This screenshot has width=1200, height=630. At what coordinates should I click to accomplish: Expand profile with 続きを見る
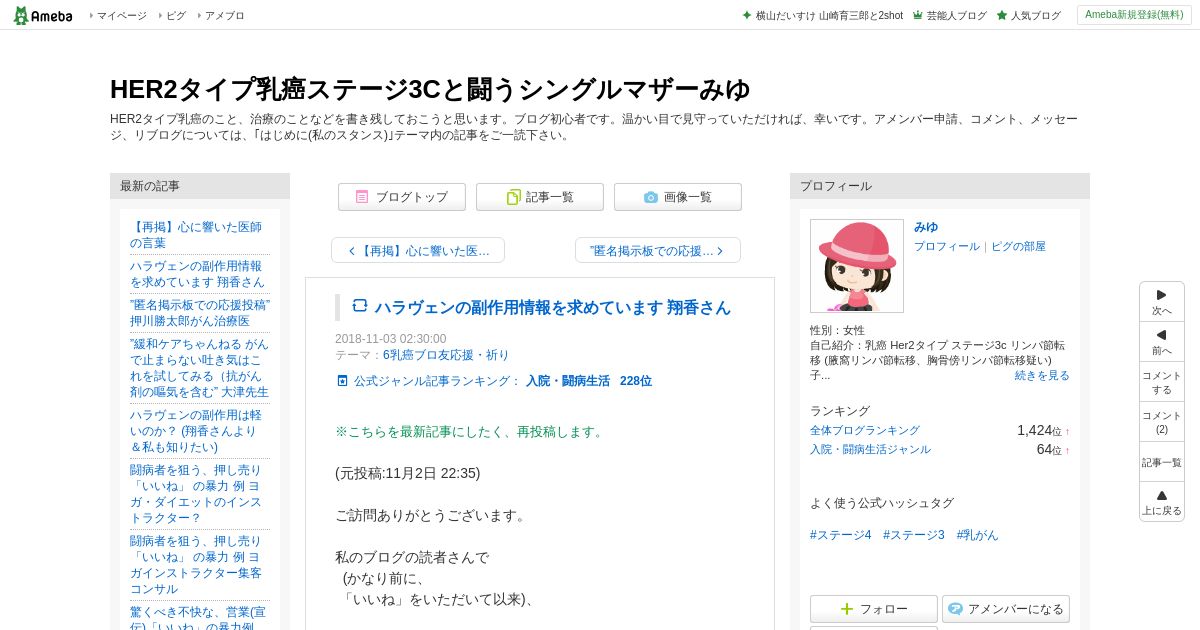[1042, 375]
